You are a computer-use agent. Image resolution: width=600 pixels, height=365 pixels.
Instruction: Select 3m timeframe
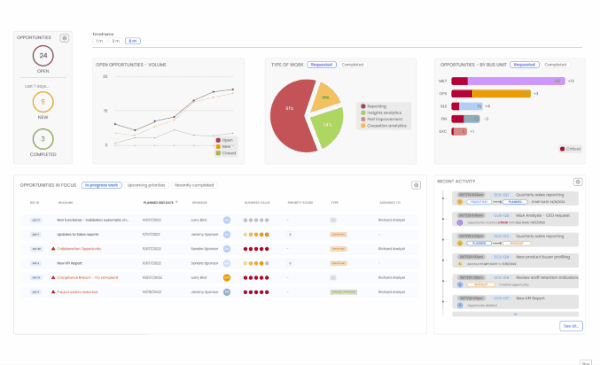tap(116, 41)
